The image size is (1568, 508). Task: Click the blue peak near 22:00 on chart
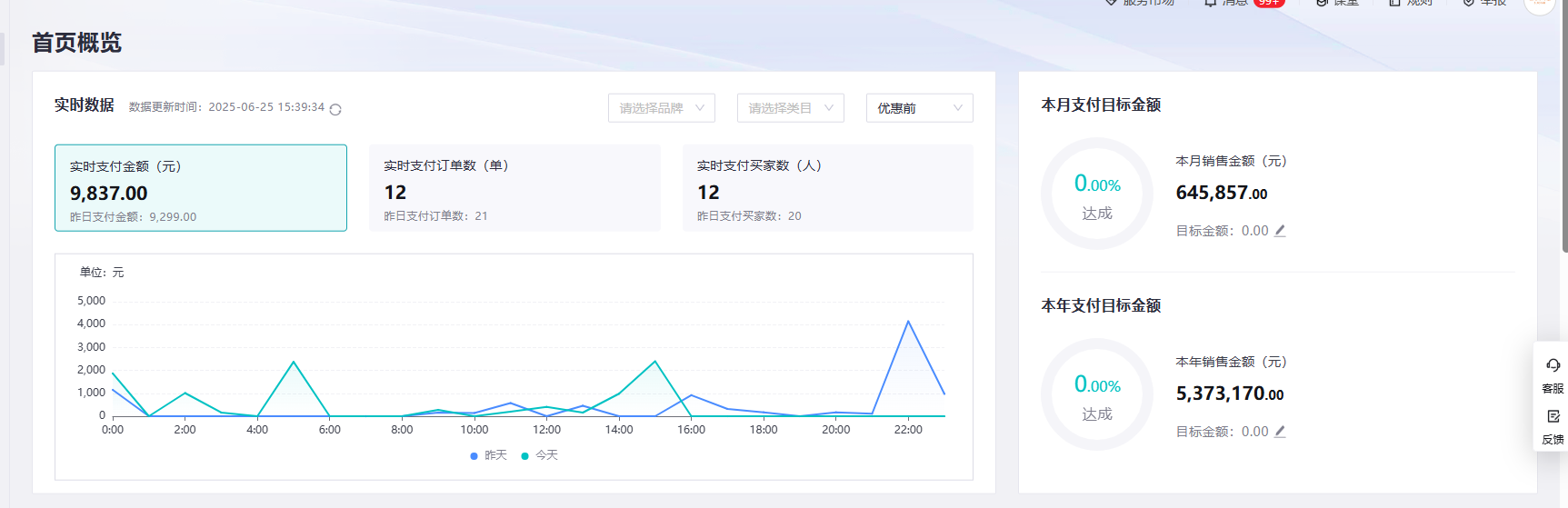pos(908,322)
